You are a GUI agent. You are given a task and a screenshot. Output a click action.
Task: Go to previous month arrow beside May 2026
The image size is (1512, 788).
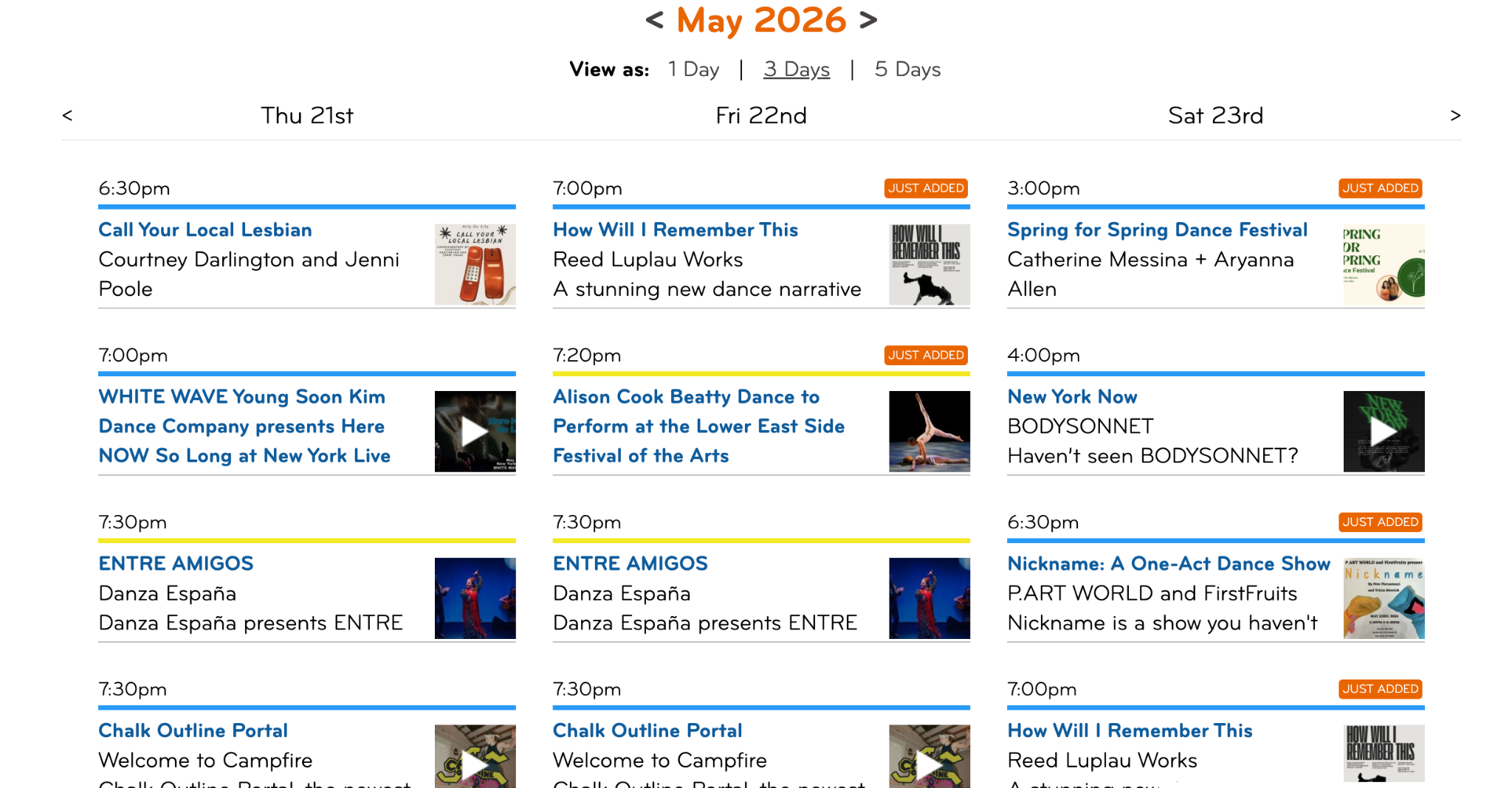(655, 20)
